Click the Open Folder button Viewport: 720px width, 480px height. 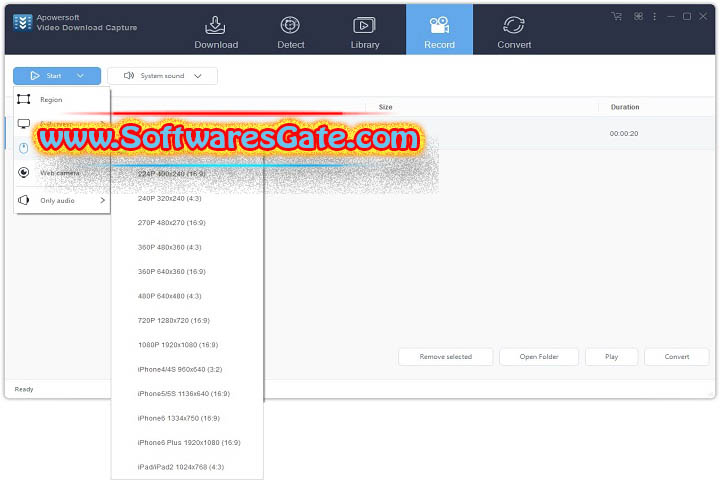[539, 357]
